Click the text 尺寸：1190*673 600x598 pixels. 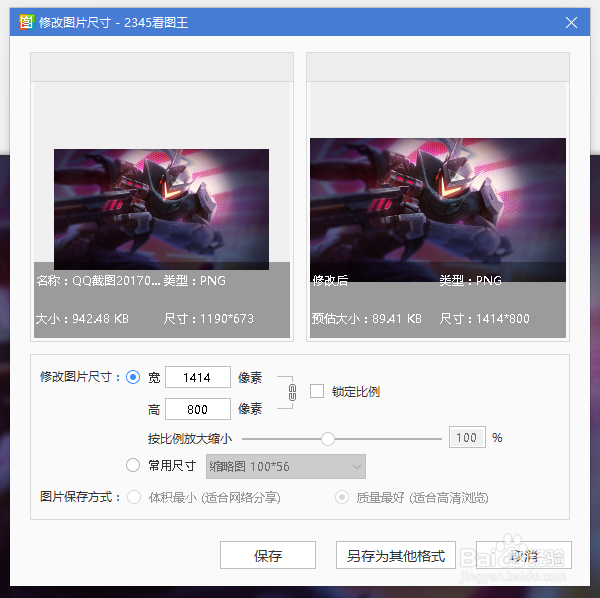[209, 319]
